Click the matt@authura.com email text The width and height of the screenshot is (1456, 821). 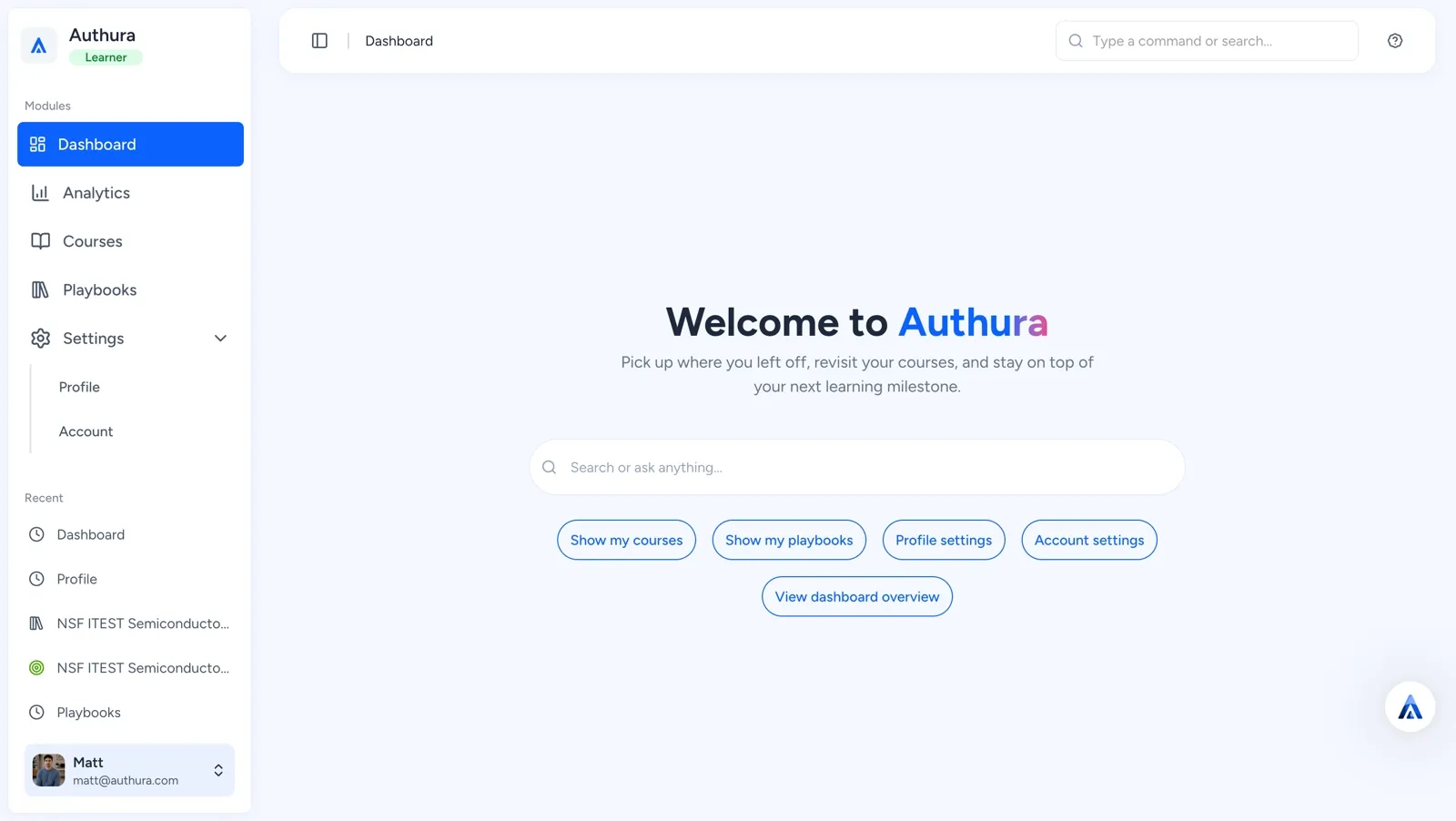(x=126, y=781)
